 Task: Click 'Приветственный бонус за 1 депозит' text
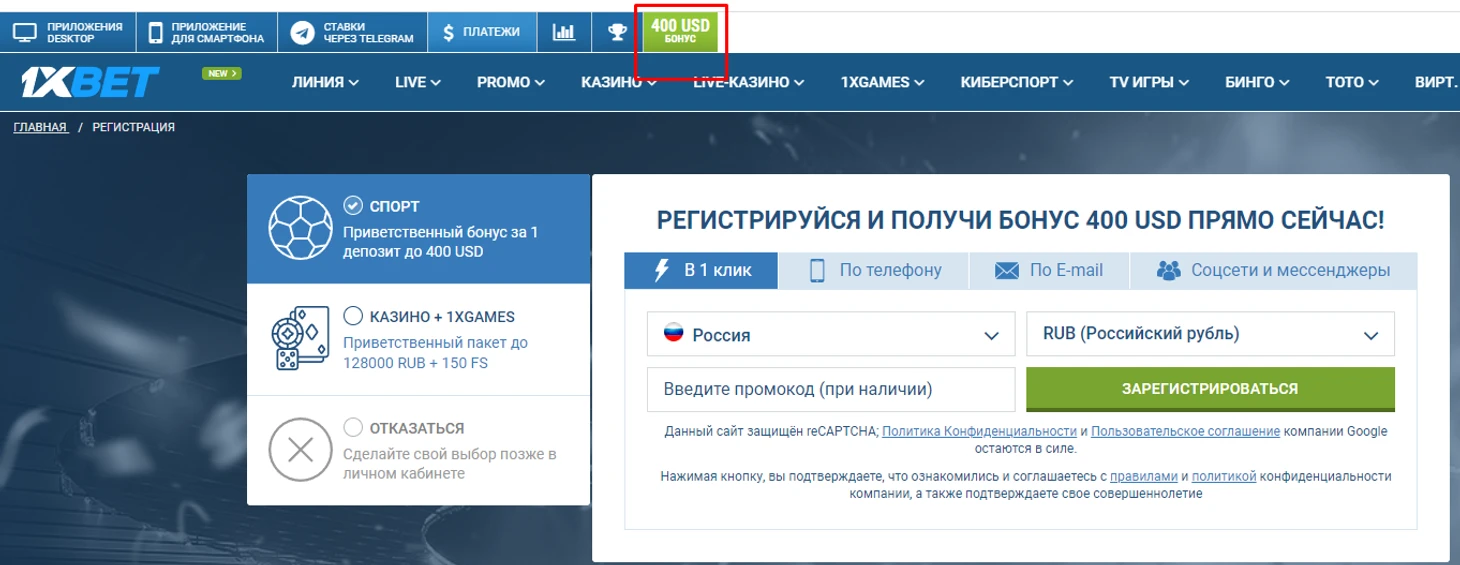tap(441, 242)
